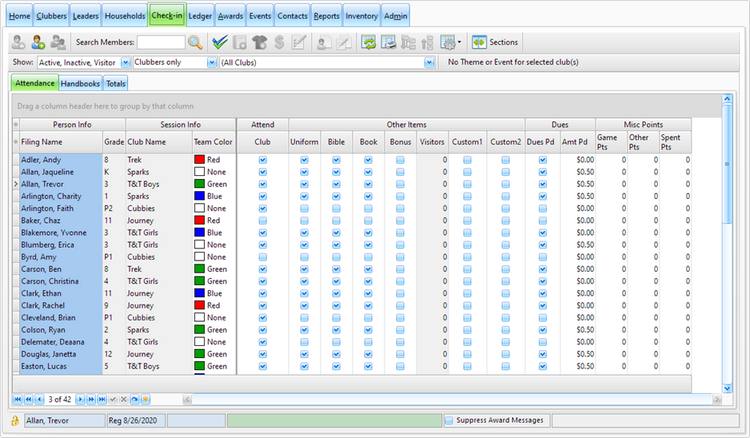This screenshot has height=438, width=750.
Task: Jump to last record in navigator
Action: click(101, 399)
